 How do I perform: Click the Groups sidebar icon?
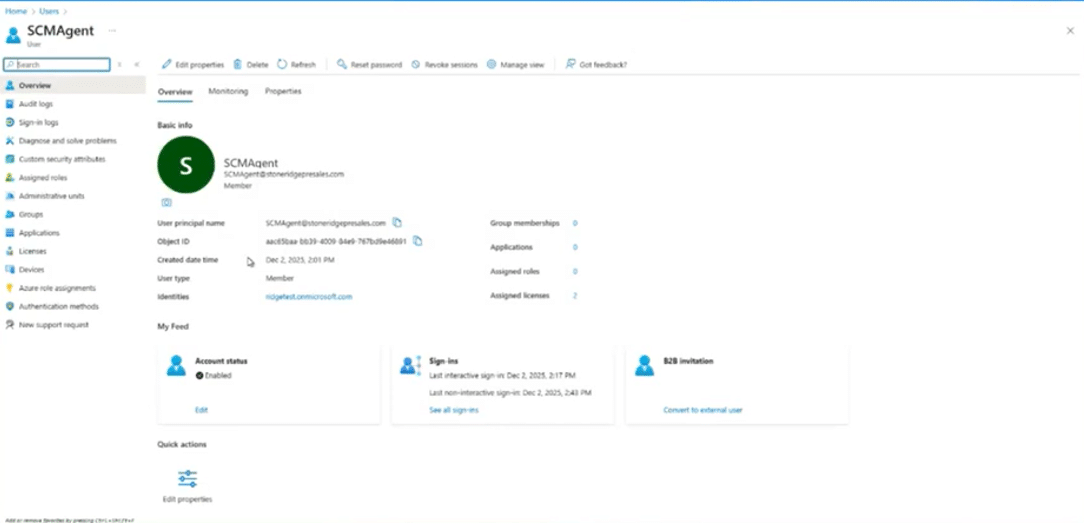[x=10, y=214]
